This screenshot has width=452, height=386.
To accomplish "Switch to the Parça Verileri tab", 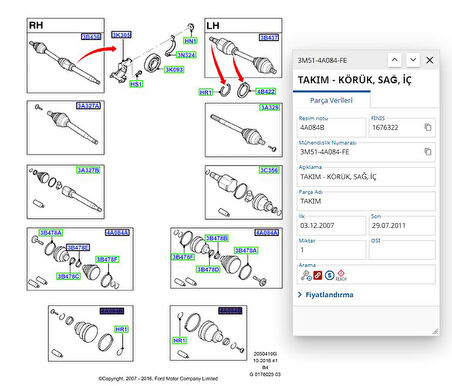I will pos(331,100).
